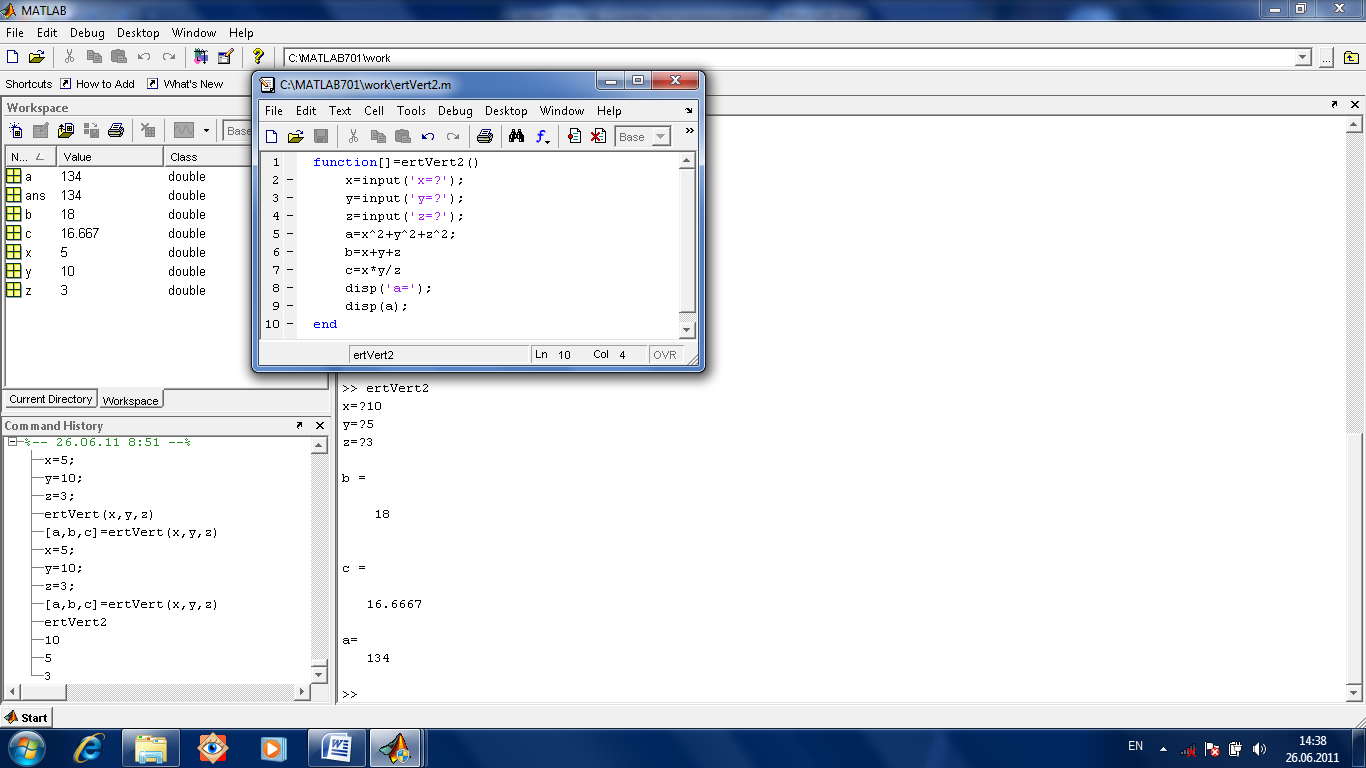Click the dock editor arrow beside Help menu
1366x768 pixels.
pyautogui.click(x=689, y=111)
